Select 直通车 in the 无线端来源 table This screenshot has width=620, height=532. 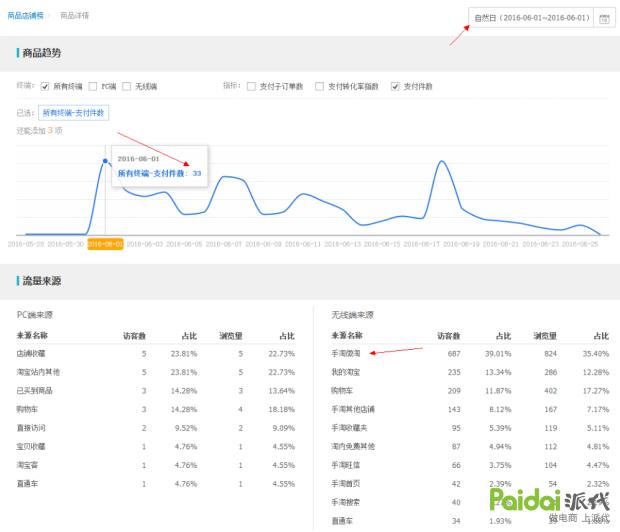click(470, 521)
